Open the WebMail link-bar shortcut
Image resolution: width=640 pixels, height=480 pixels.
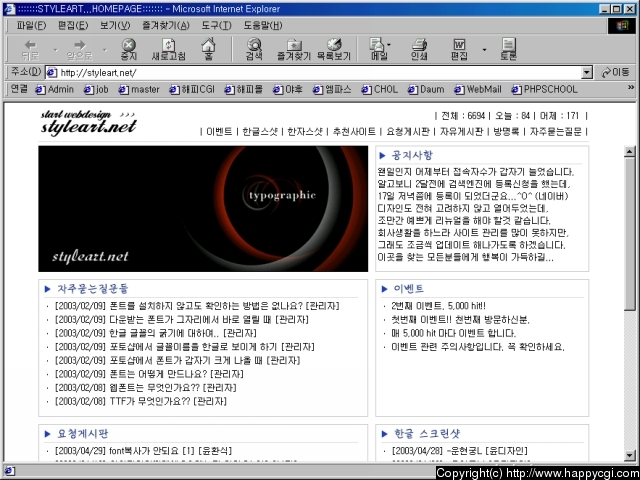[x=478, y=89]
